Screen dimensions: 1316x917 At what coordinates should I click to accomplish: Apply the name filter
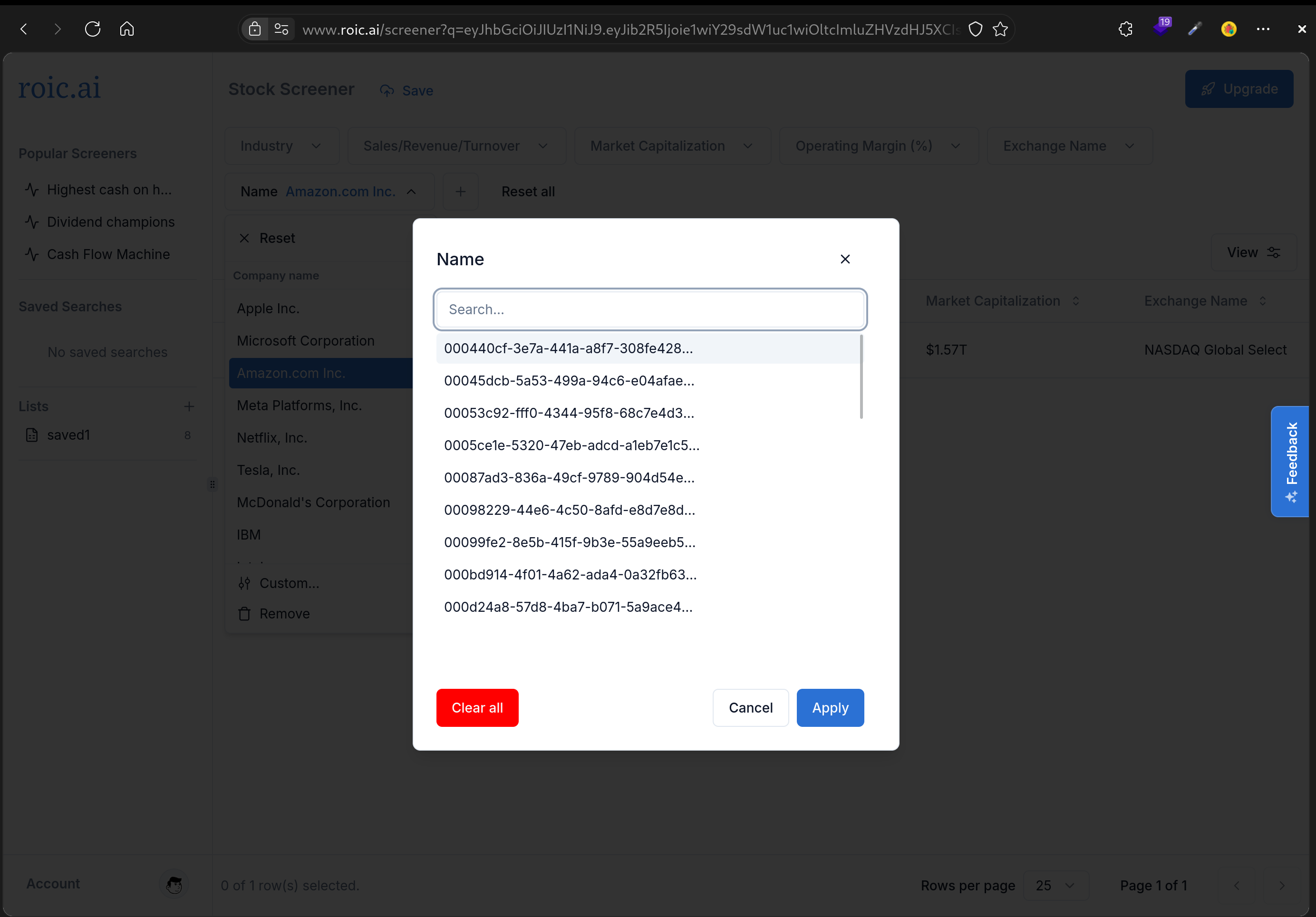pyautogui.click(x=829, y=708)
